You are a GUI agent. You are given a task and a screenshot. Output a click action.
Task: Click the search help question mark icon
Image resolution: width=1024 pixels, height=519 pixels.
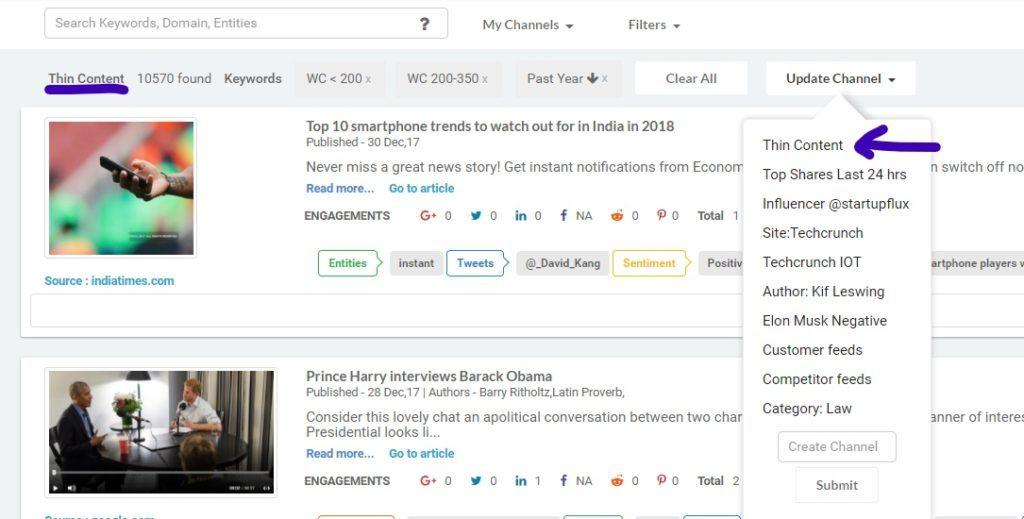tap(424, 24)
